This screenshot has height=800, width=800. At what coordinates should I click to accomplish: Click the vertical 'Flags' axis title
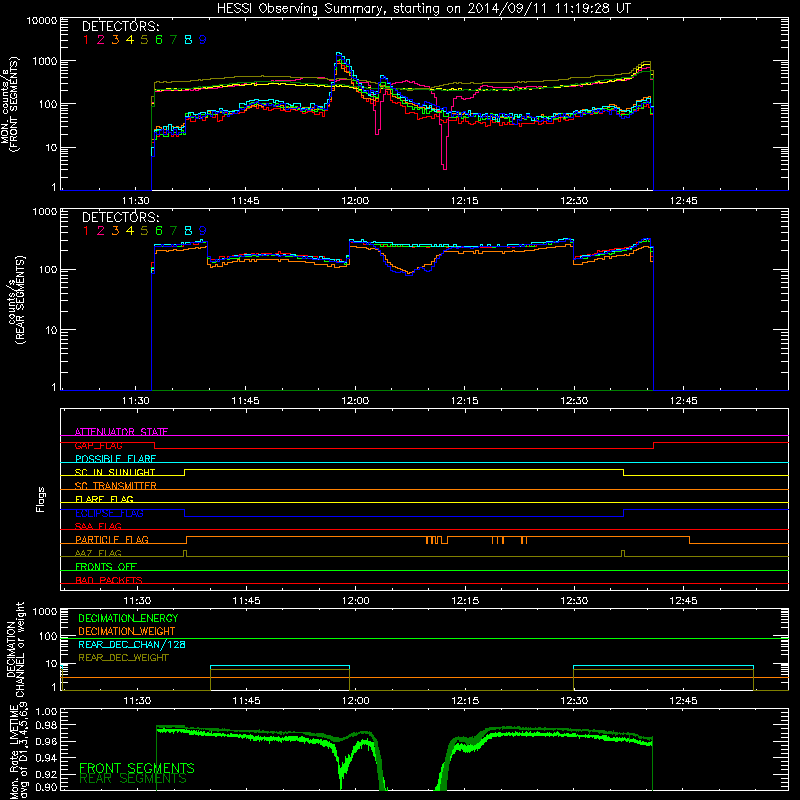pyautogui.click(x=41, y=499)
